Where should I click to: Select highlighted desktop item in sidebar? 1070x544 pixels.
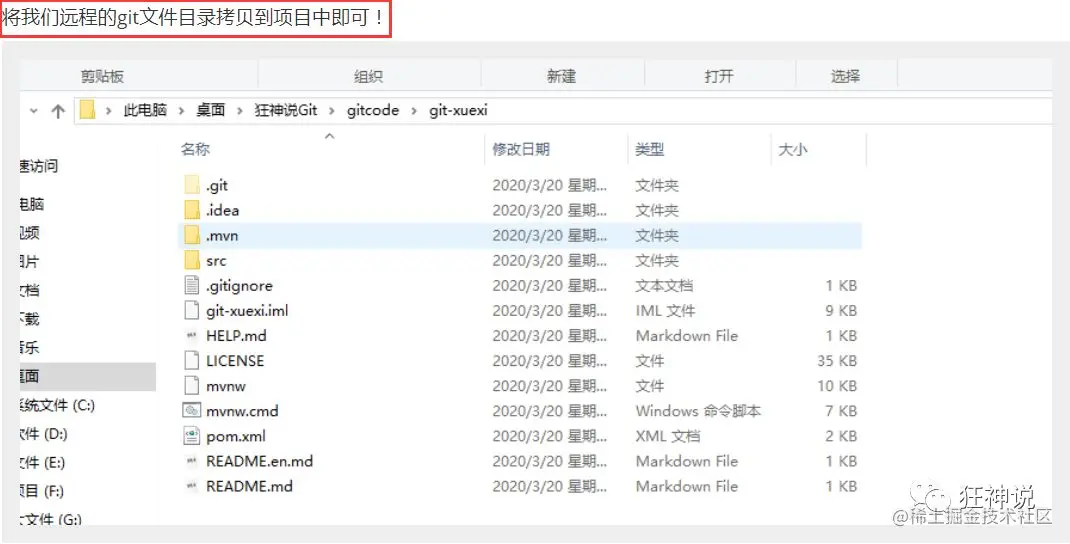click(x=87, y=377)
